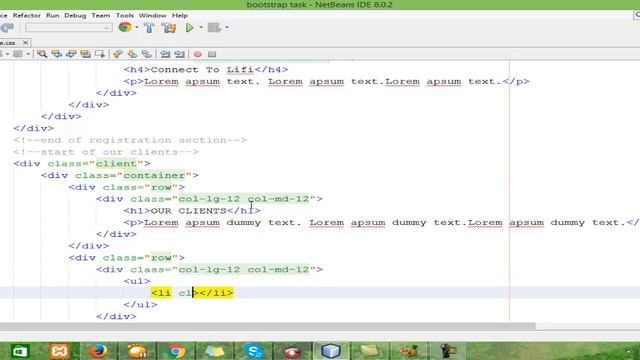Open the project configuration combo box
640x360 pixels.
(x=69, y=27)
